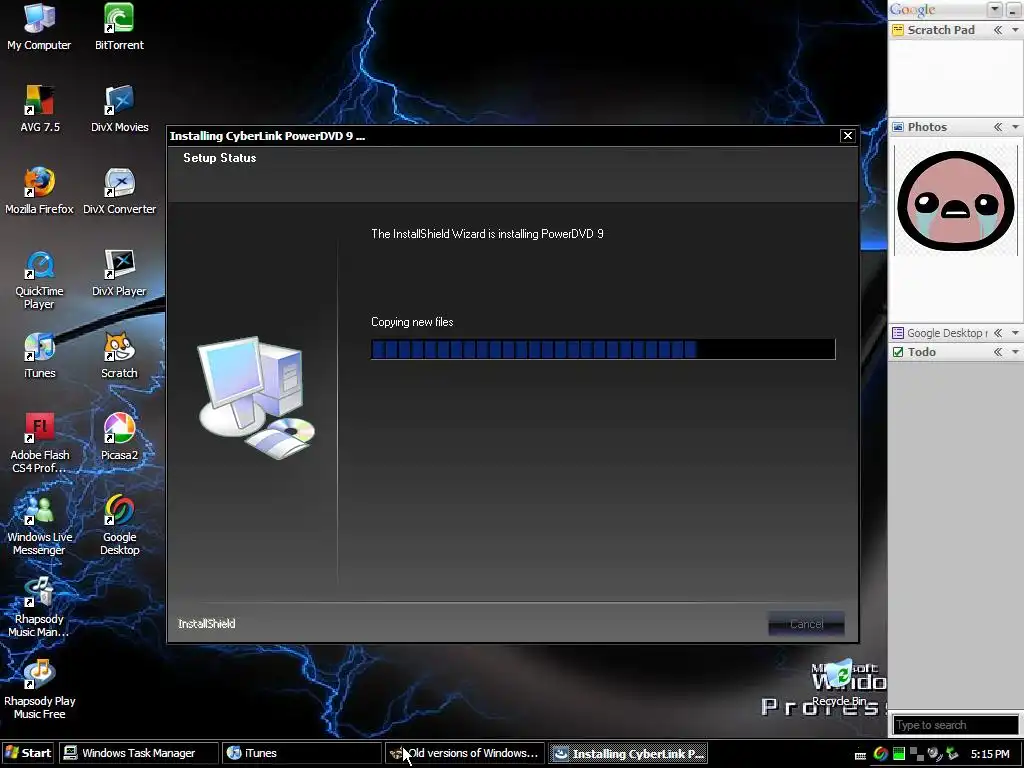1024x768 pixels.
Task: Minimize the Google Desktop sidebar
Action: click(x=1012, y=9)
